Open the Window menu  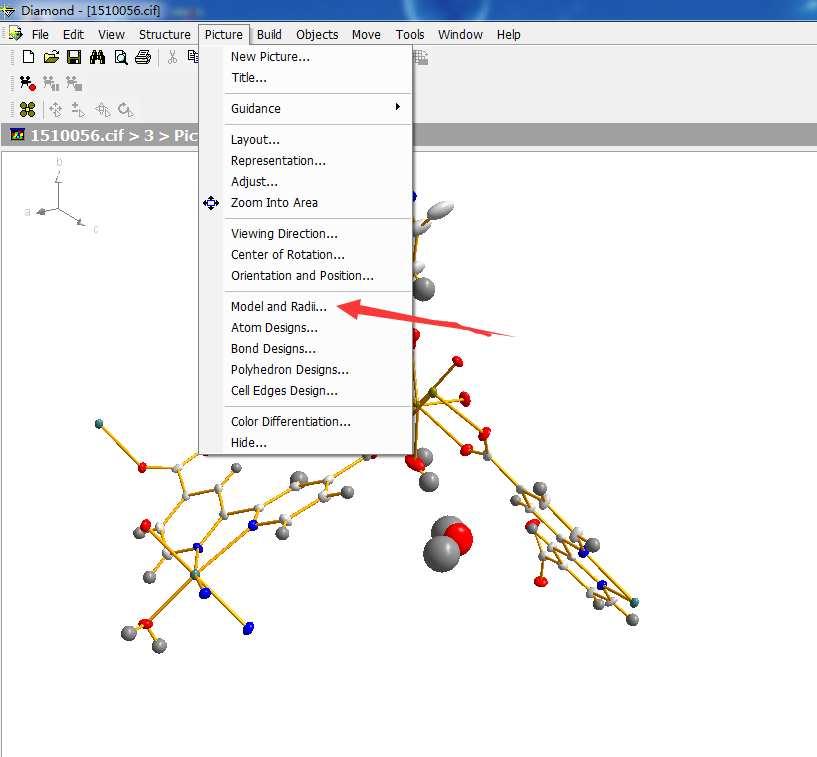pyautogui.click(x=460, y=34)
